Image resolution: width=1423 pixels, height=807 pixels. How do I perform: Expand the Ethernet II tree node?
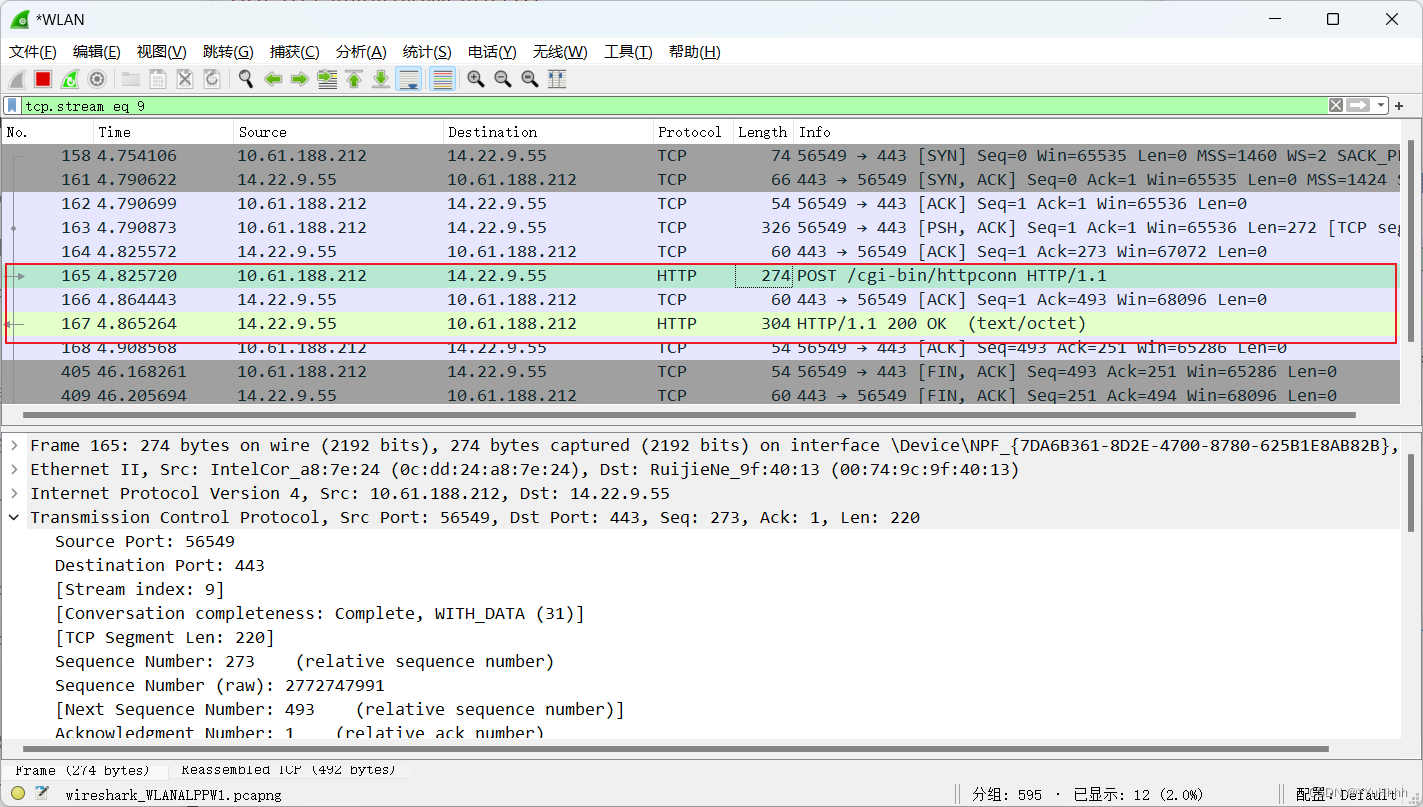pyautogui.click(x=14, y=469)
